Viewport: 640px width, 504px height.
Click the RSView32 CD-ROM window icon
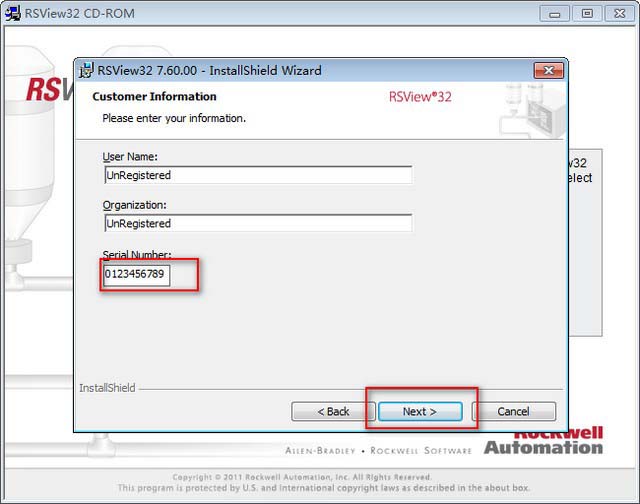(x=13, y=13)
